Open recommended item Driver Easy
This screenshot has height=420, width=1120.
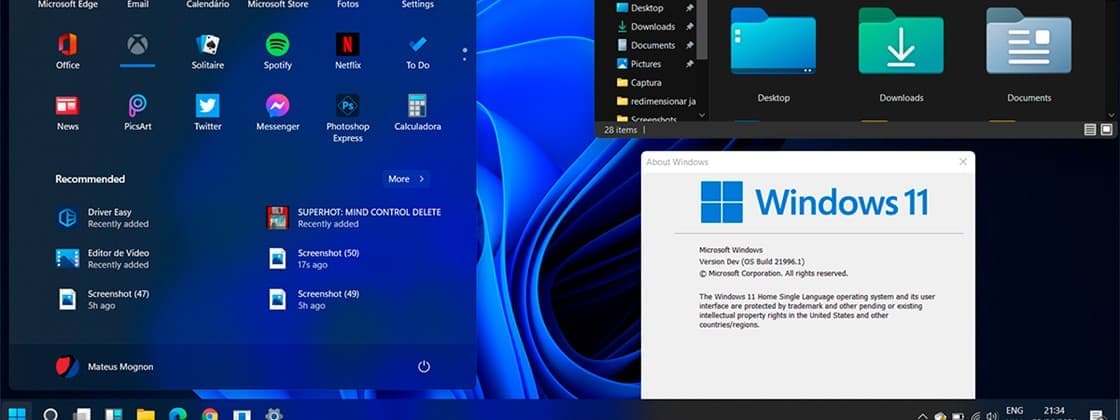click(103, 218)
